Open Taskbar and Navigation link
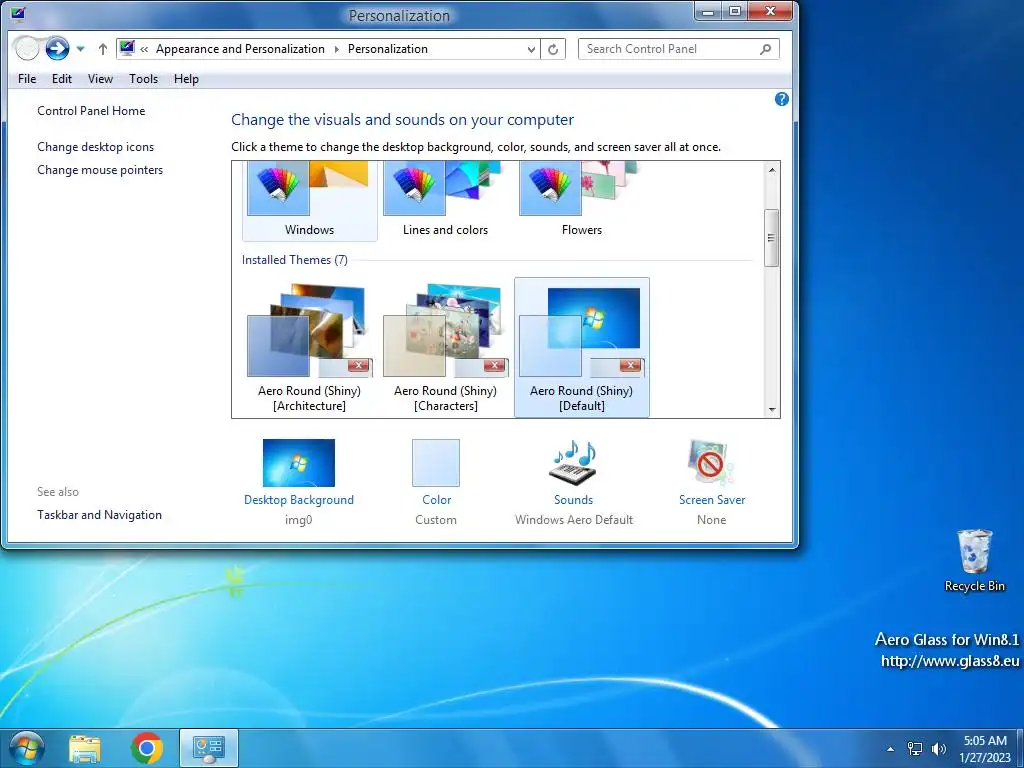Screen dimensions: 1024x768 coord(99,515)
